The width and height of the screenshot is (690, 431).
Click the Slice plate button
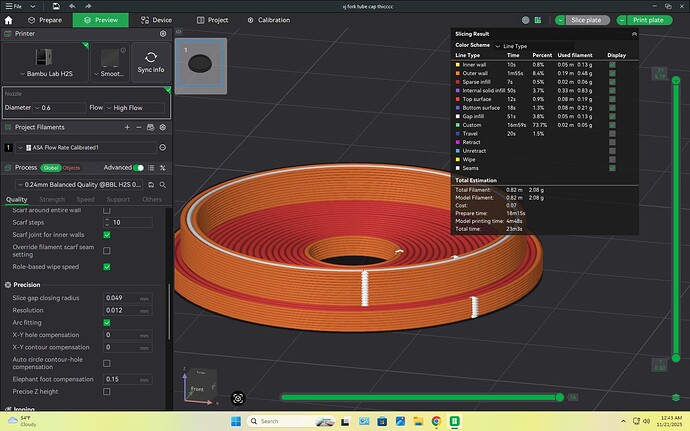click(x=587, y=20)
